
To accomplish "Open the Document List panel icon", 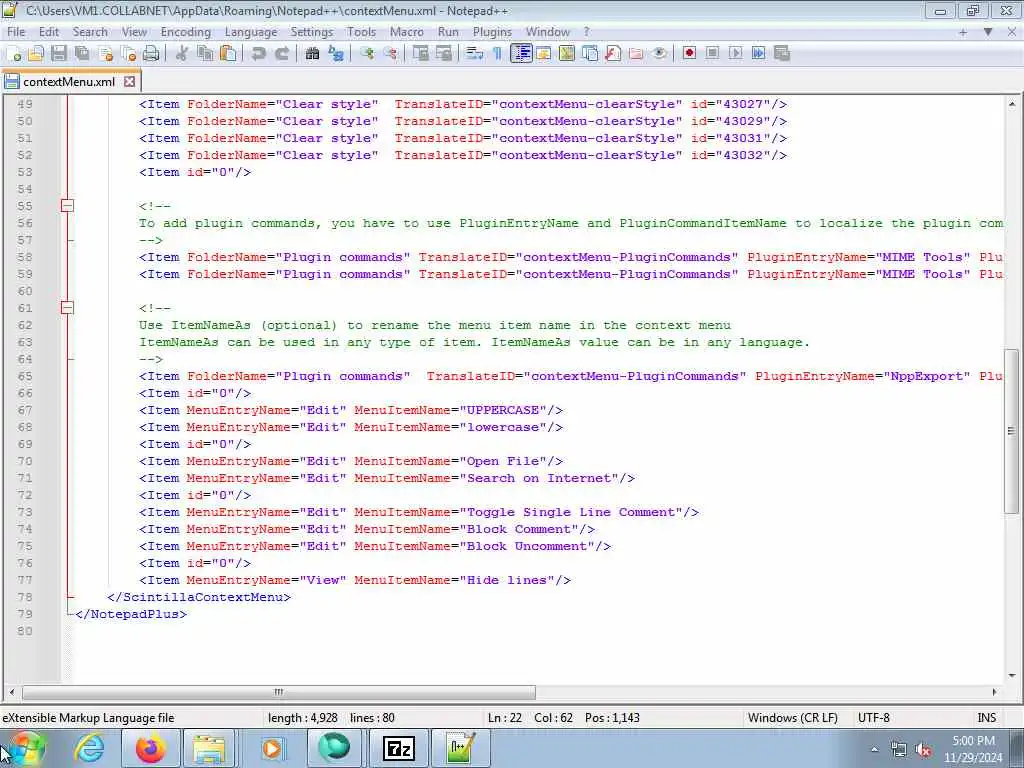I will click(x=590, y=54).
